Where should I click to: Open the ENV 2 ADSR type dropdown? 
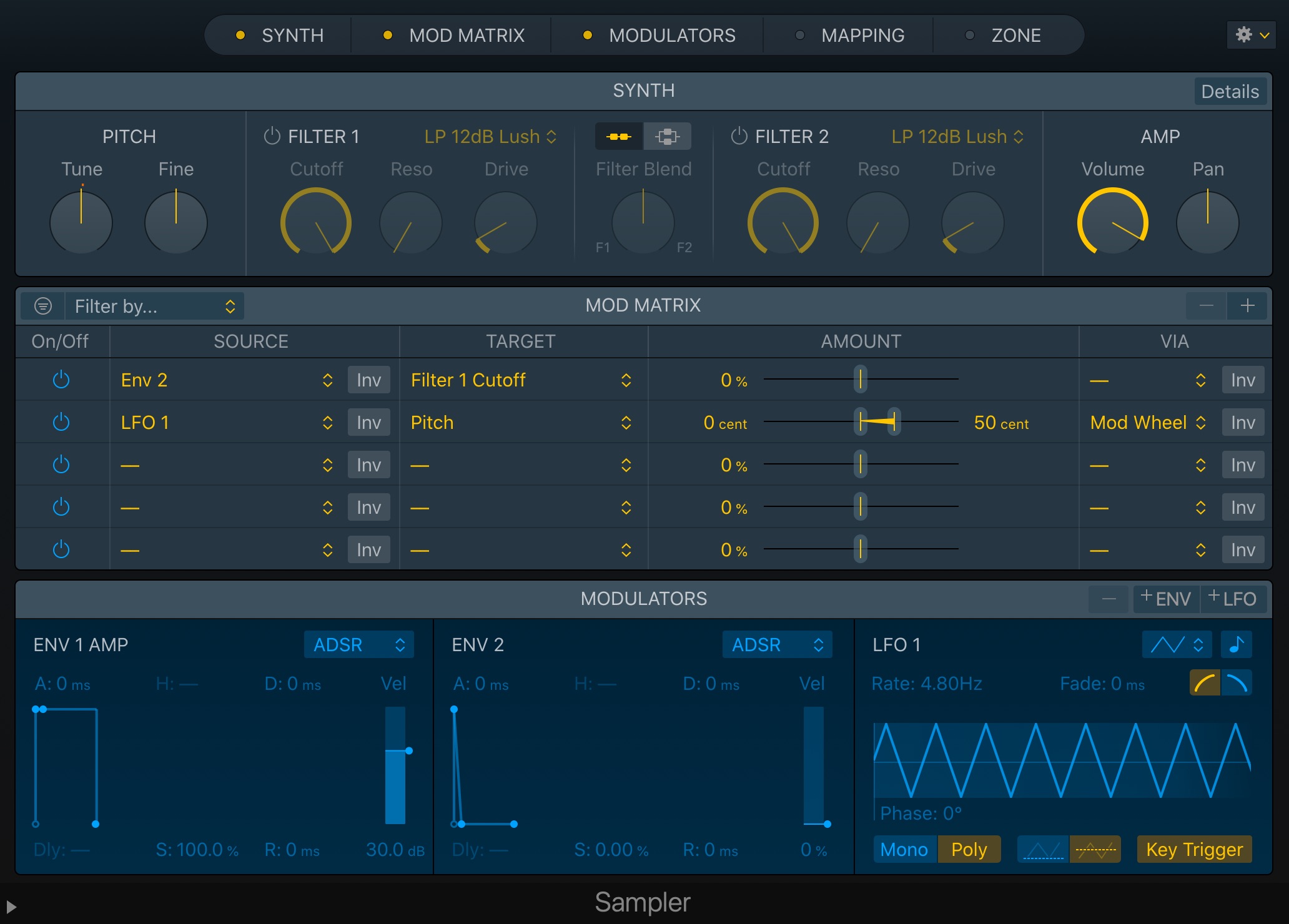pyautogui.click(x=778, y=644)
